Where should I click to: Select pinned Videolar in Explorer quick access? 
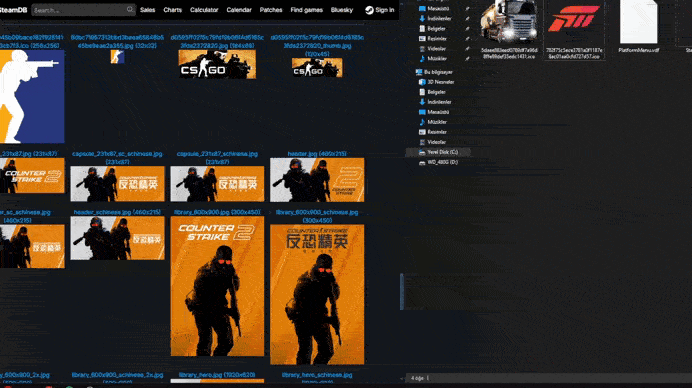432,49
